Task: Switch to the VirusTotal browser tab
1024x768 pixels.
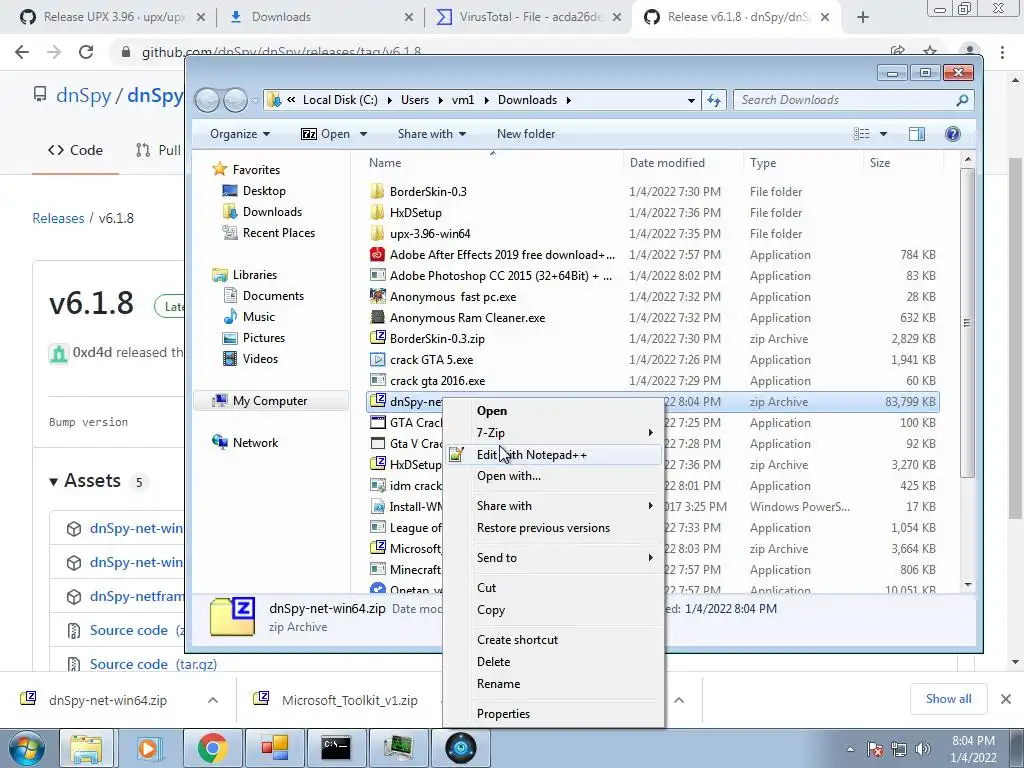Action: coord(529,17)
